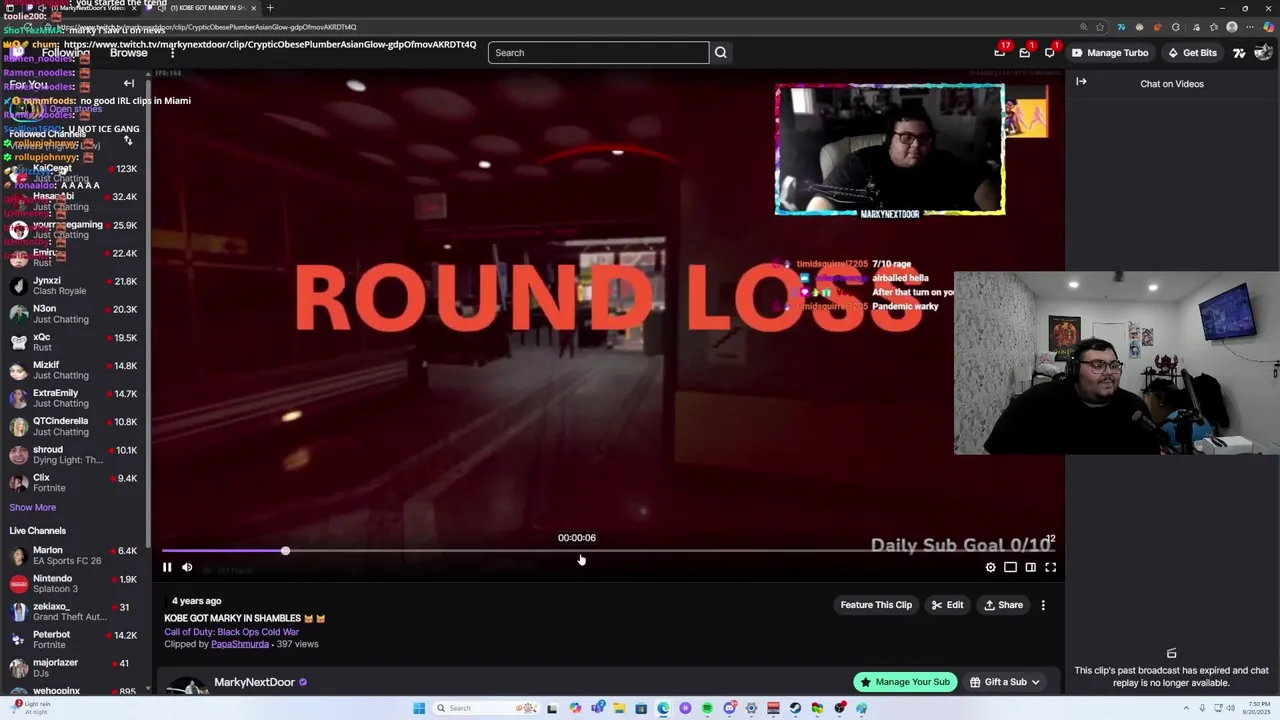Open N3on channel in sidebar
Screen dimensions: 1280x720
coord(75,314)
